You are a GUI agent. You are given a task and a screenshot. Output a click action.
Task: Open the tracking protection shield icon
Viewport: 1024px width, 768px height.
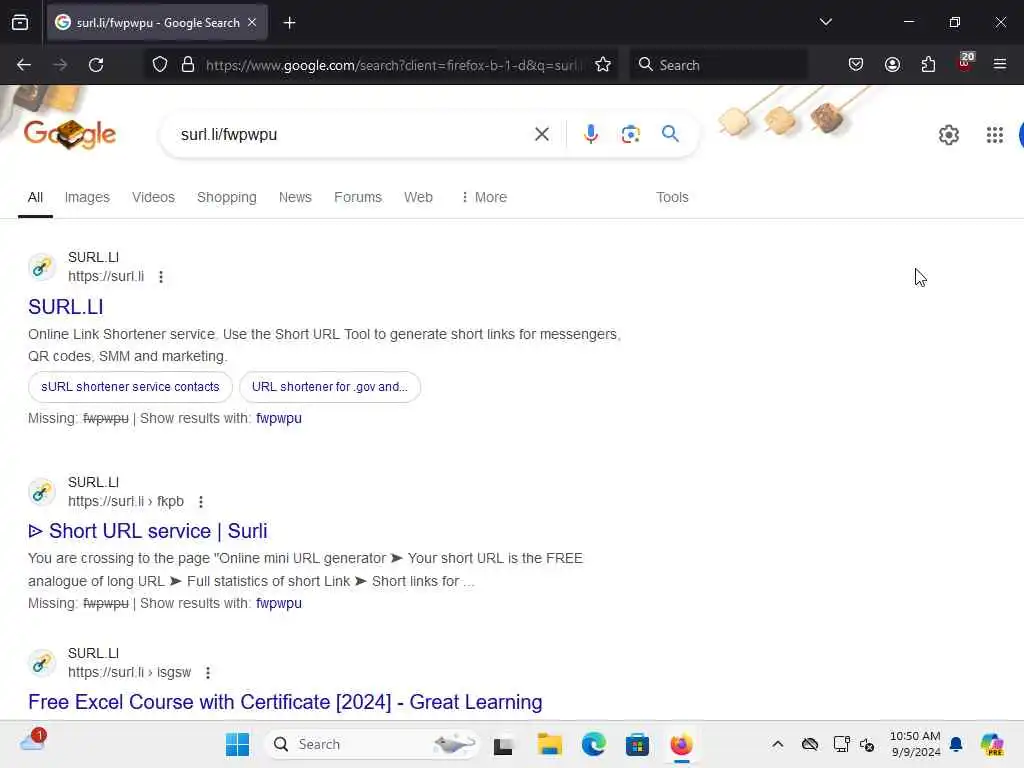pyautogui.click(x=159, y=65)
